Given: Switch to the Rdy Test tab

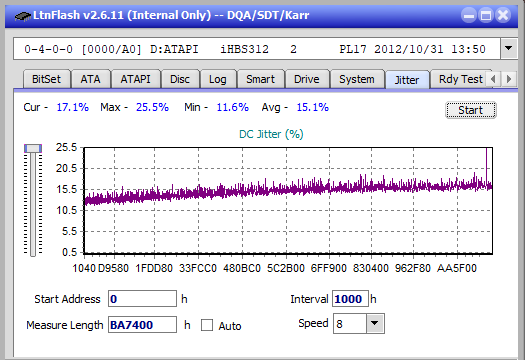Looking at the screenshot, I should [460, 79].
